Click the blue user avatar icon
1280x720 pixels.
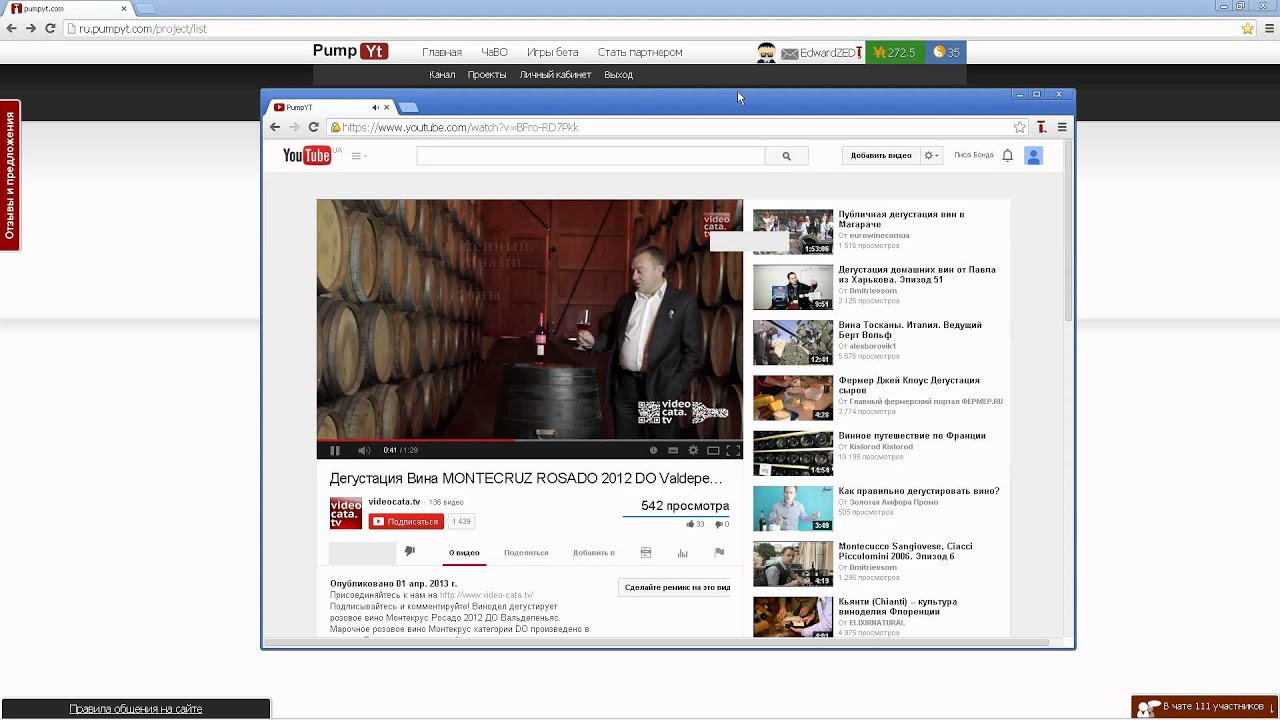coord(1033,155)
